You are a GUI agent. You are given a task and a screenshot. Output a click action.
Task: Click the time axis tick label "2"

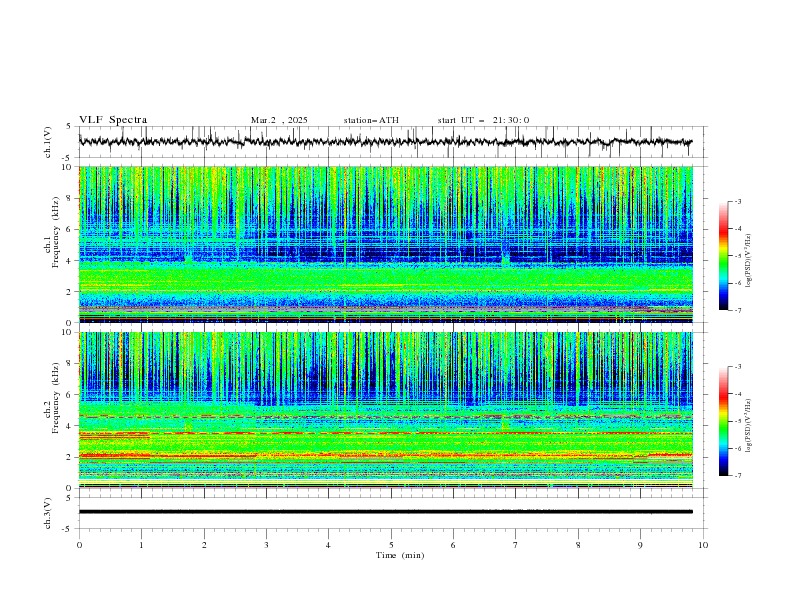204,545
